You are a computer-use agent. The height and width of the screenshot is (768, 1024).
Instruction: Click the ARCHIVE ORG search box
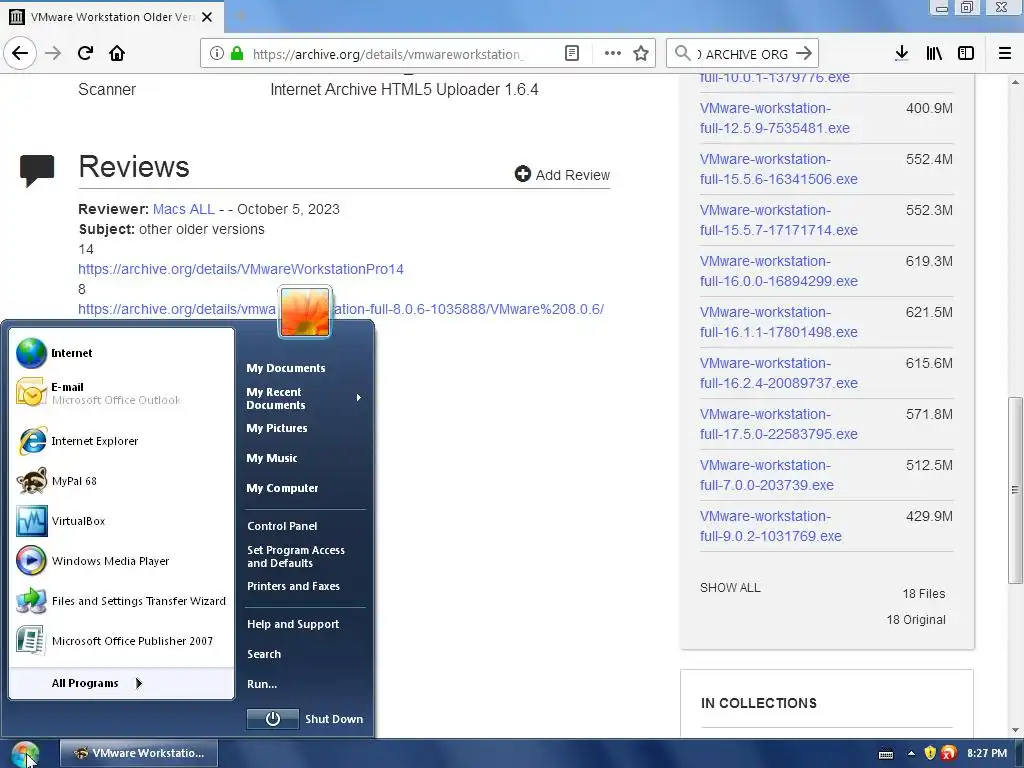[742, 54]
